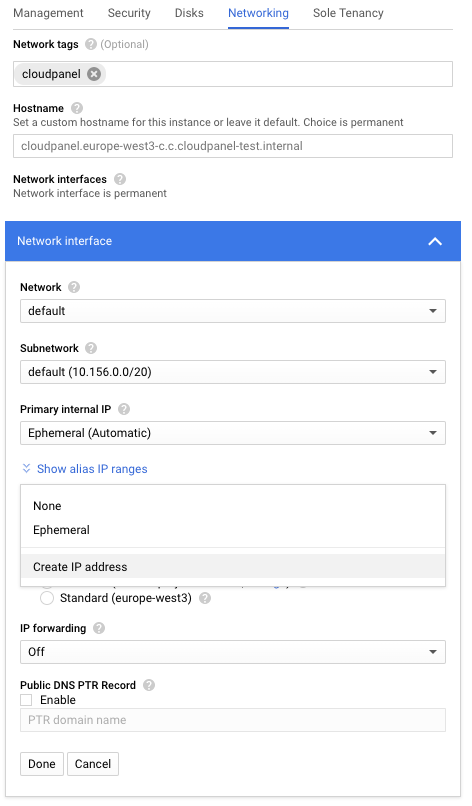
Task: Open the Network dropdown set to default
Action: click(233, 311)
